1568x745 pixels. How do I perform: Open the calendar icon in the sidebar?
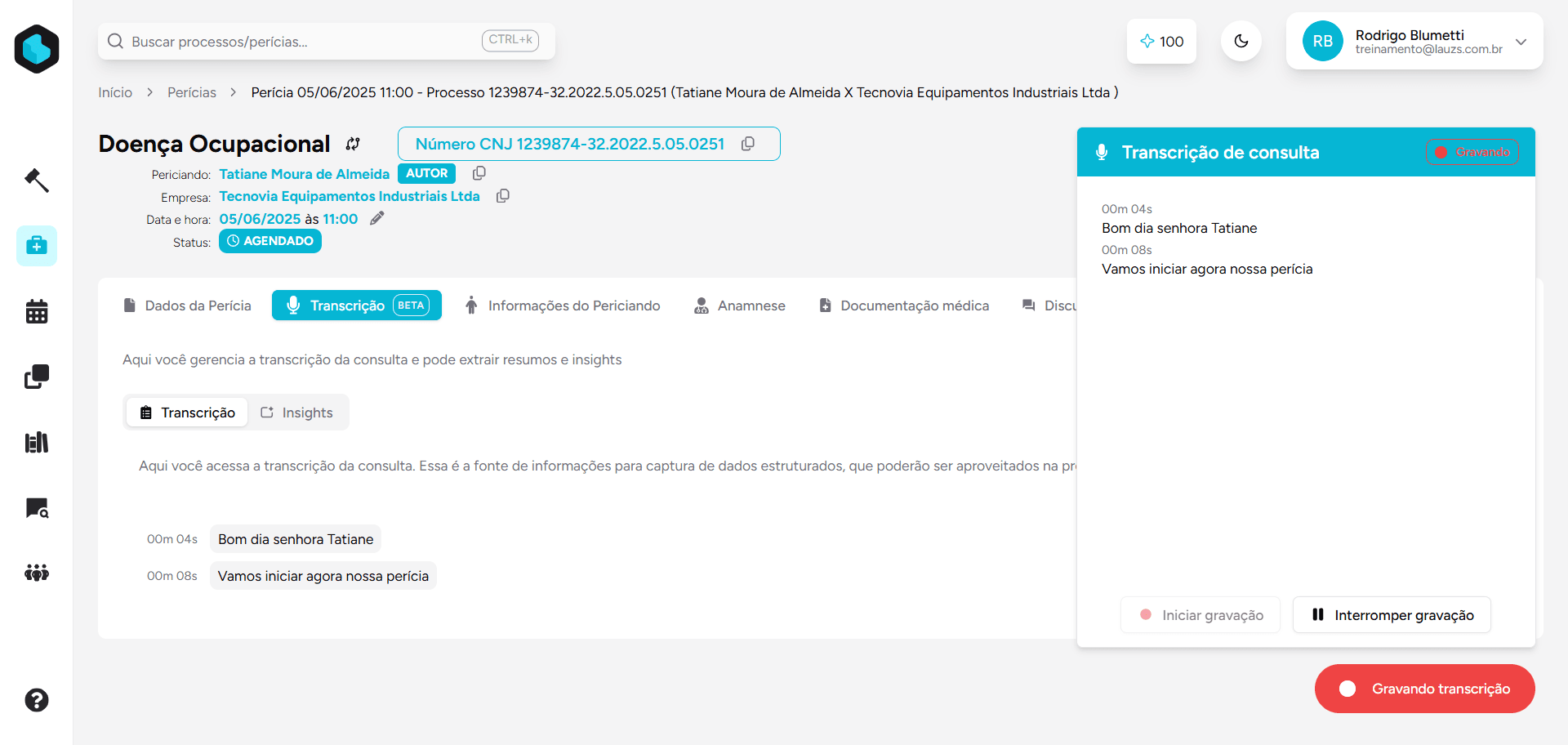click(37, 311)
